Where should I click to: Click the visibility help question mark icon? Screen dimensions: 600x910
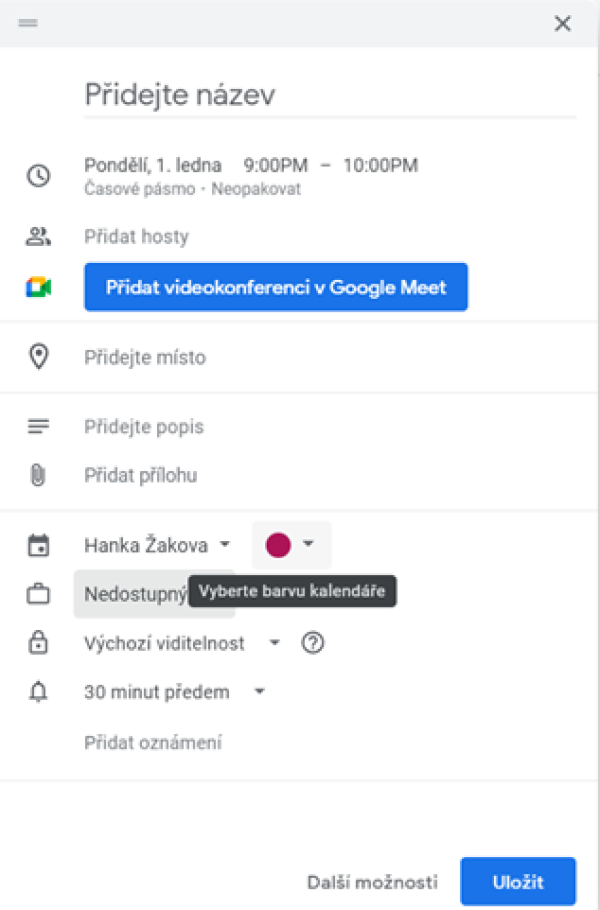(313, 642)
